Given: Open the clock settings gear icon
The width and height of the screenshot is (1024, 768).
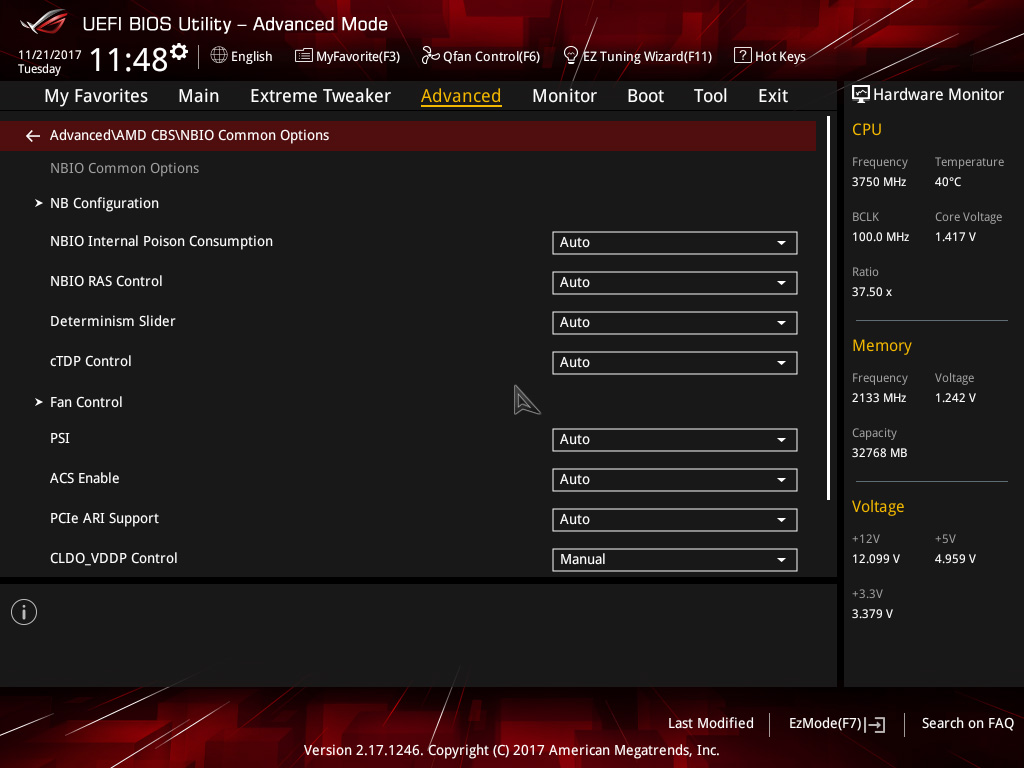Looking at the screenshot, I should (179, 52).
